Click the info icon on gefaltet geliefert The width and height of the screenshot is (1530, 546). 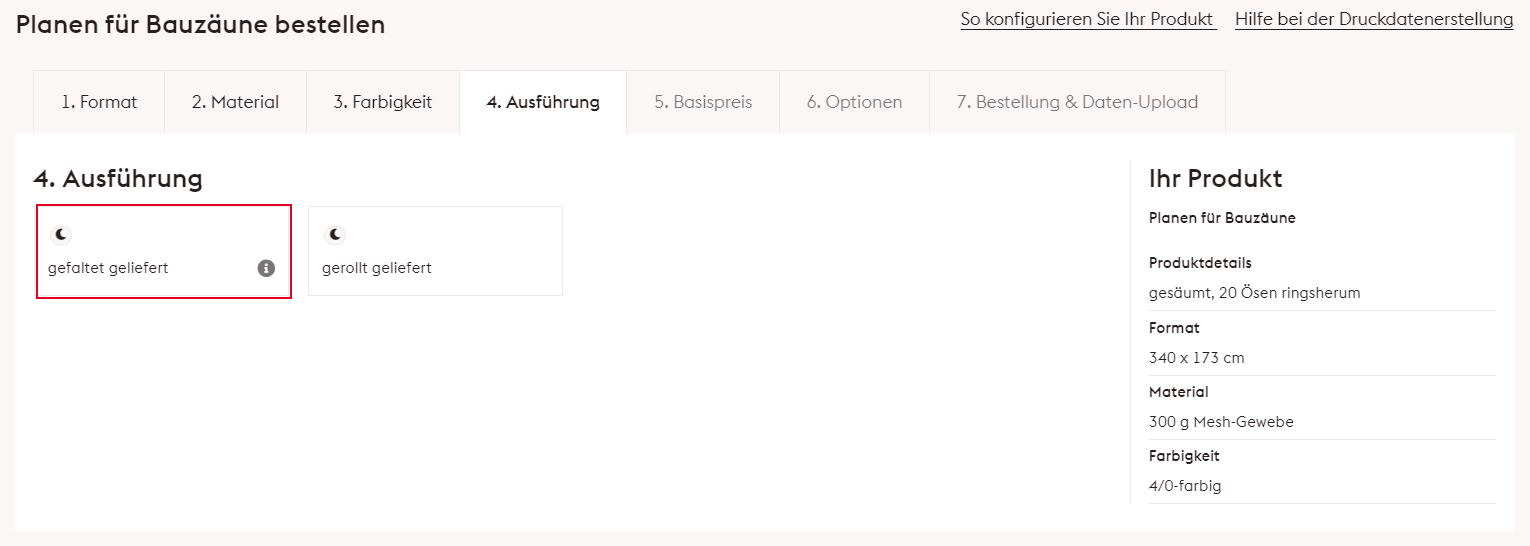[x=266, y=268]
